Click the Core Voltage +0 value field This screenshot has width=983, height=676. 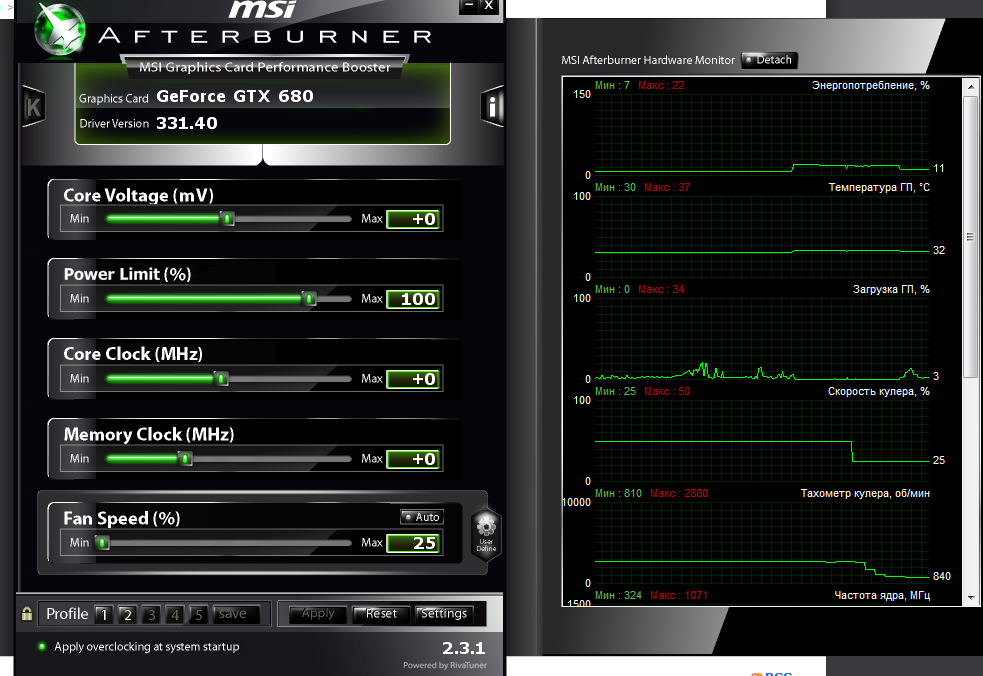tap(413, 219)
